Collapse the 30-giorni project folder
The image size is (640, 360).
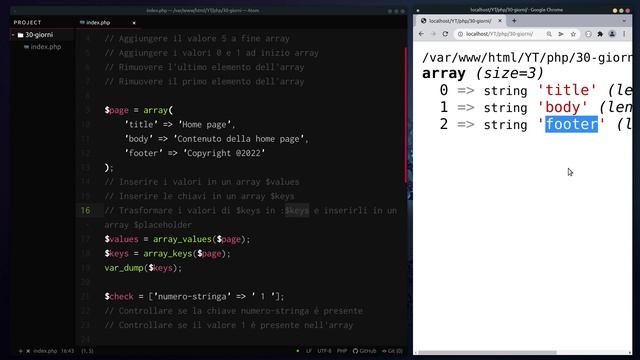coord(13,35)
